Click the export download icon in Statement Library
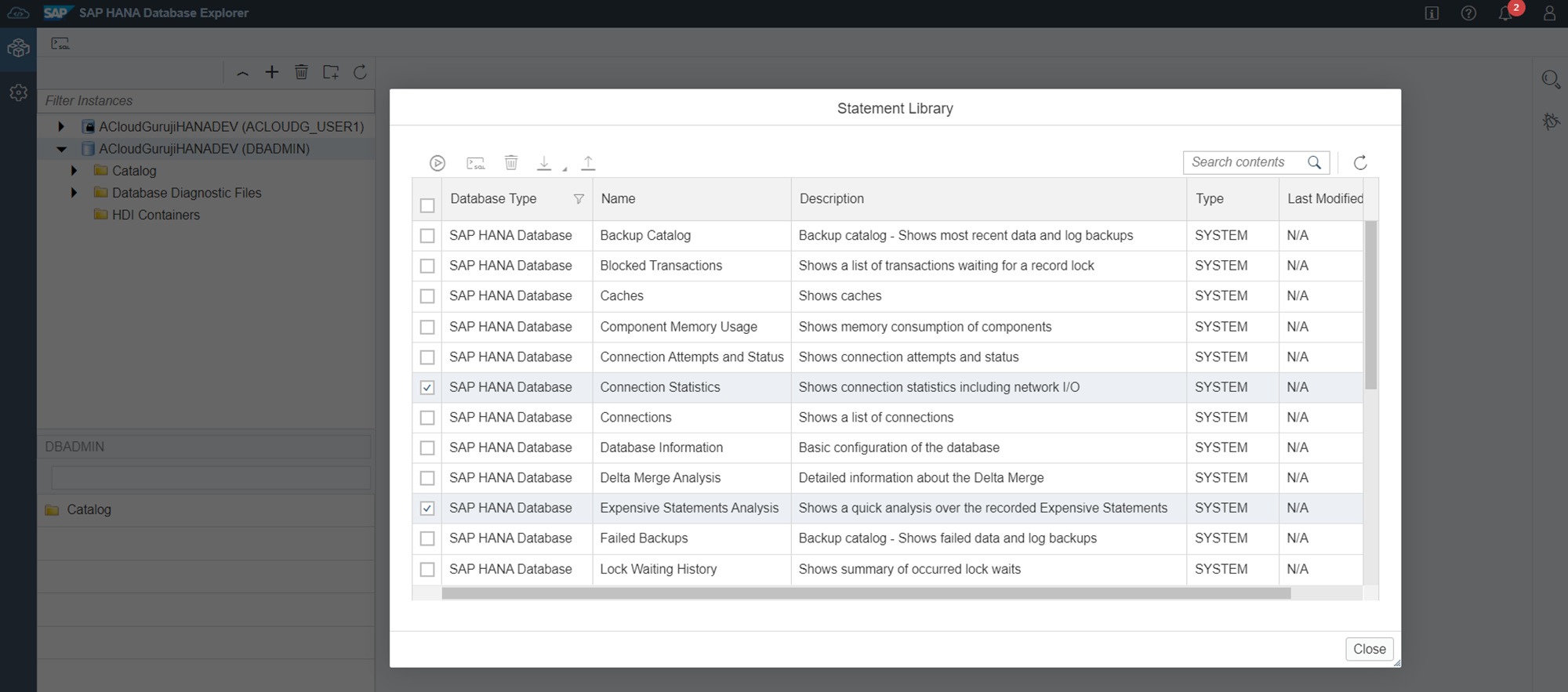Viewport: 1568px width, 692px height. coord(544,163)
